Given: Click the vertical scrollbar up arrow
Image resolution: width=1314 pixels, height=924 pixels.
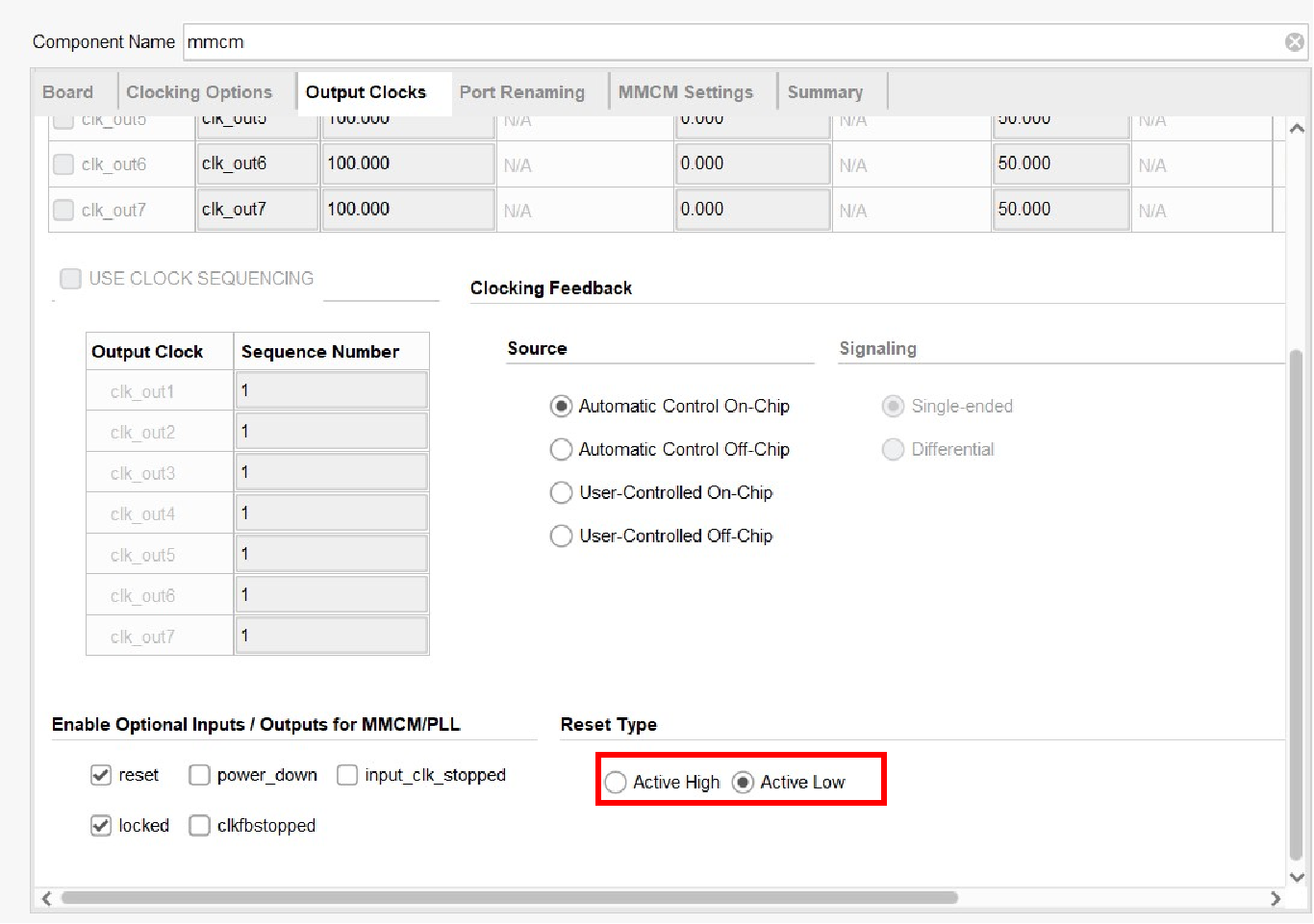Looking at the screenshot, I should point(1297,128).
